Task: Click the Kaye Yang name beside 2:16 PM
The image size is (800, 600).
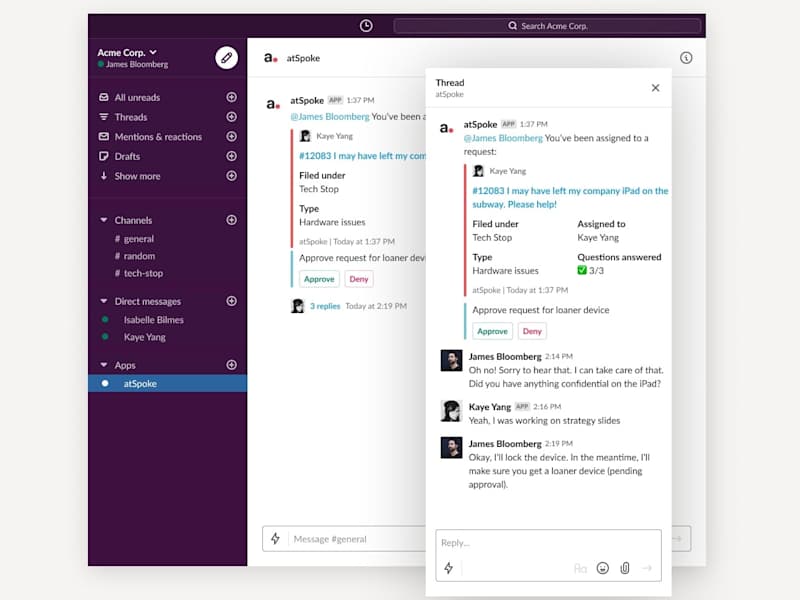Action: coord(489,407)
